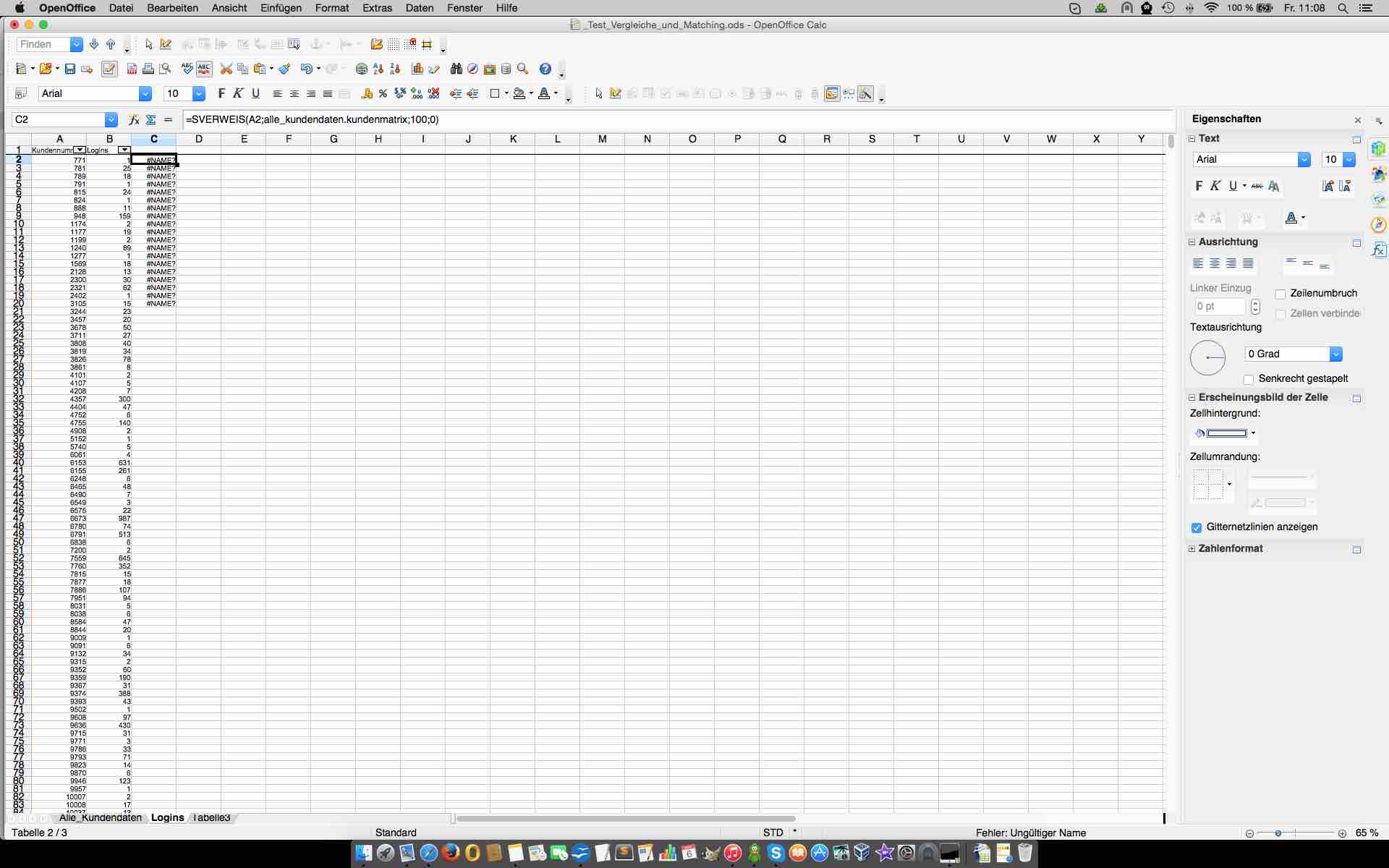Click the Sort Ascending toolbar icon

pyautogui.click(x=378, y=69)
